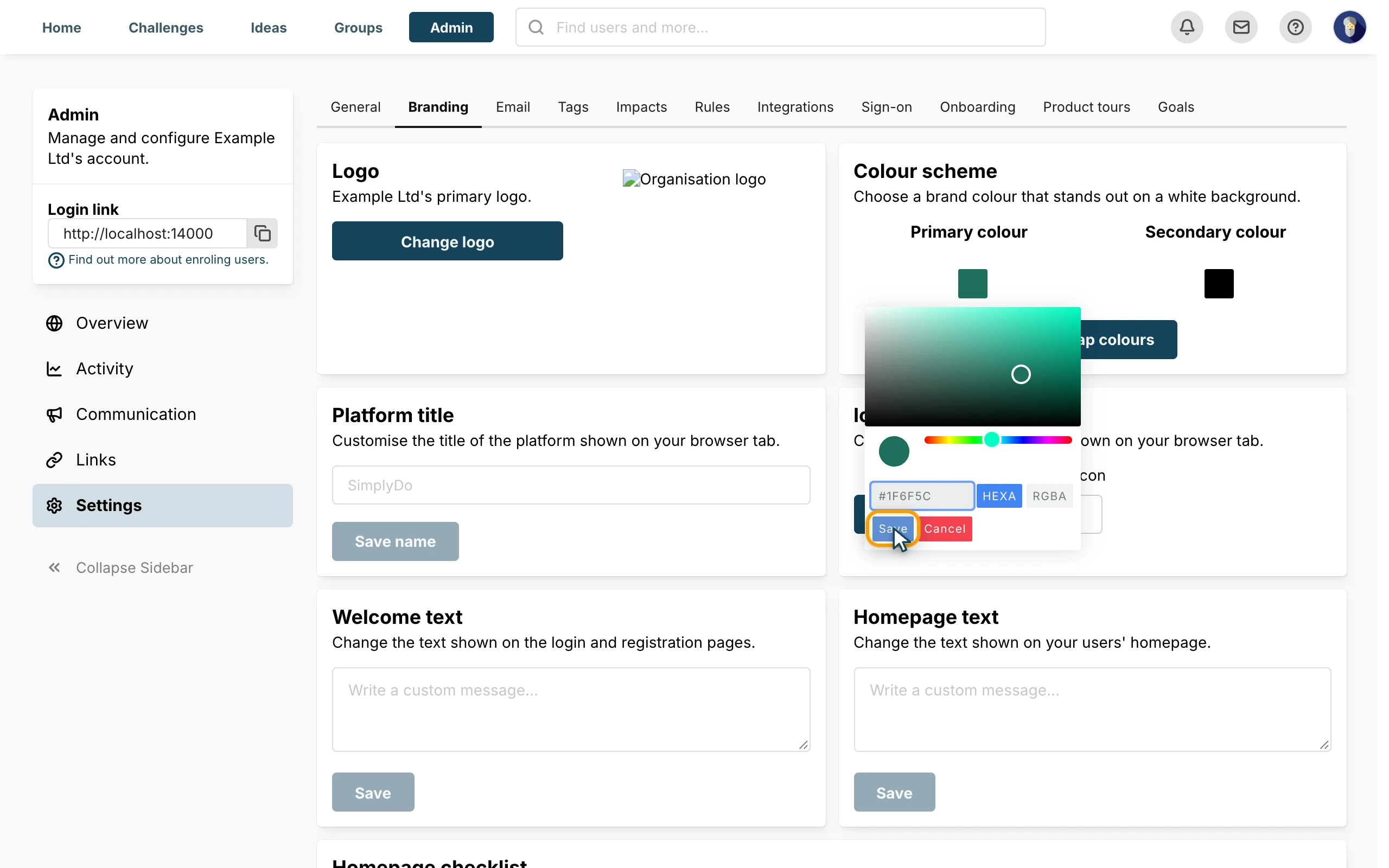Open the Integrations tab
This screenshot has height=868, width=1389.
795,107
